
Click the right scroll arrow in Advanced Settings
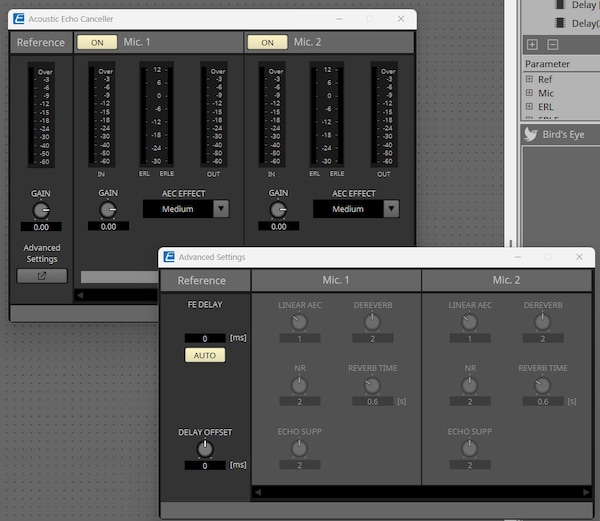pyautogui.click(x=586, y=491)
